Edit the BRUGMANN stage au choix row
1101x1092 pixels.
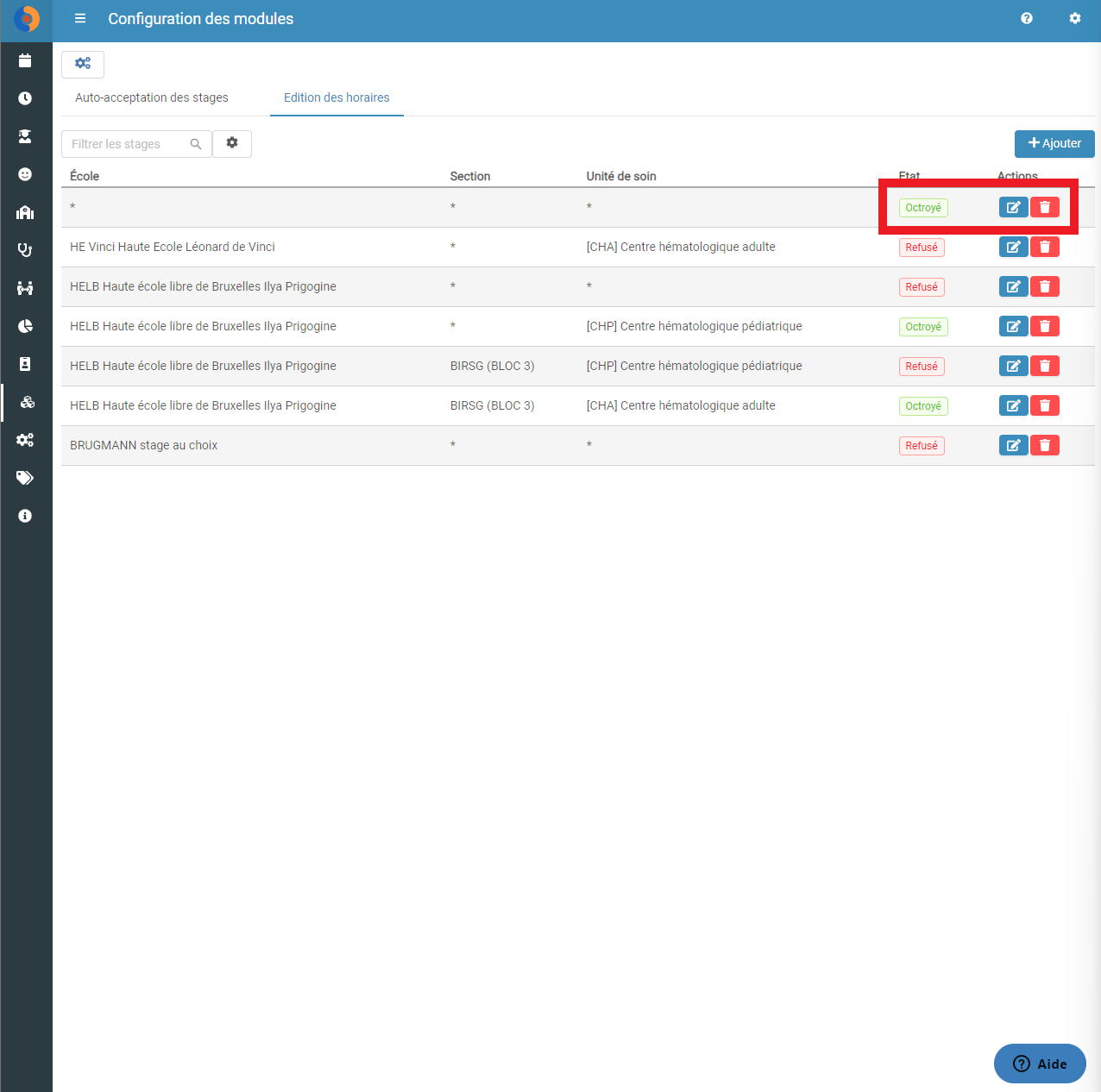pyautogui.click(x=1013, y=445)
